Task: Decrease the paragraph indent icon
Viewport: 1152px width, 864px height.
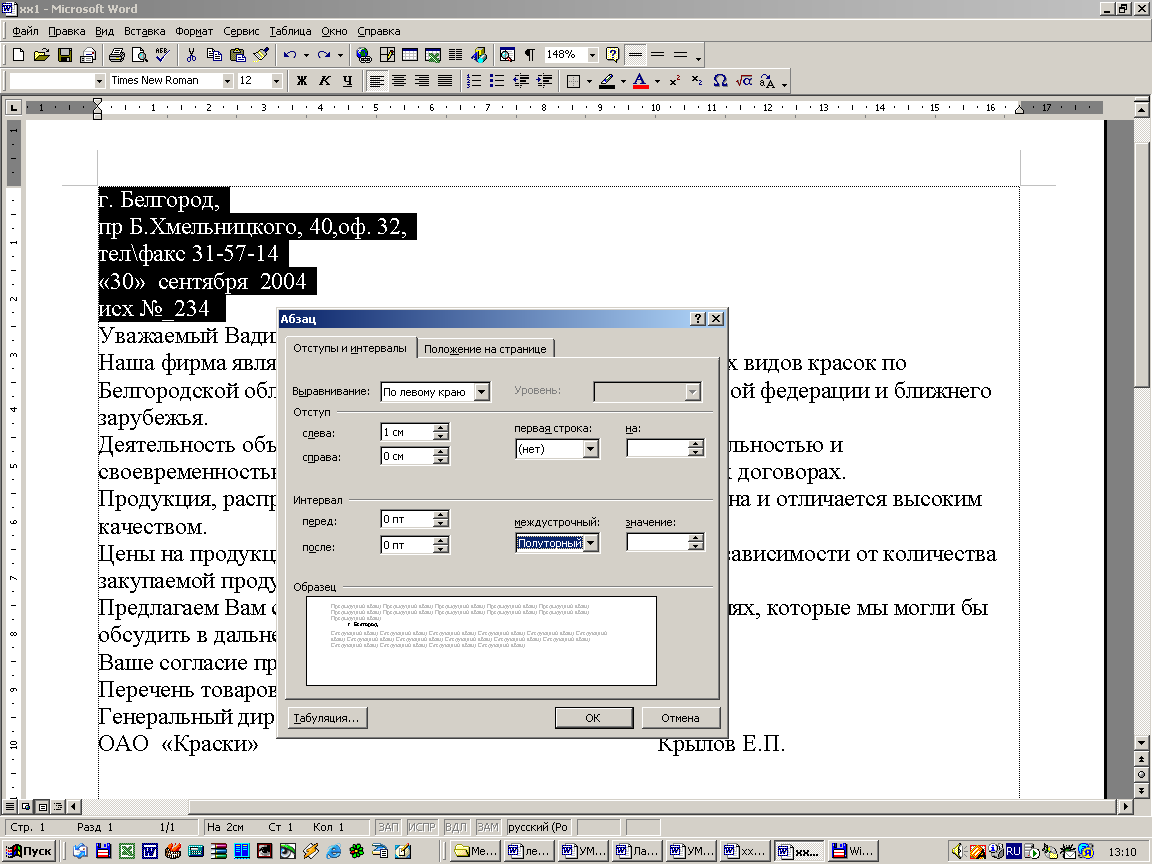Action: pos(521,81)
